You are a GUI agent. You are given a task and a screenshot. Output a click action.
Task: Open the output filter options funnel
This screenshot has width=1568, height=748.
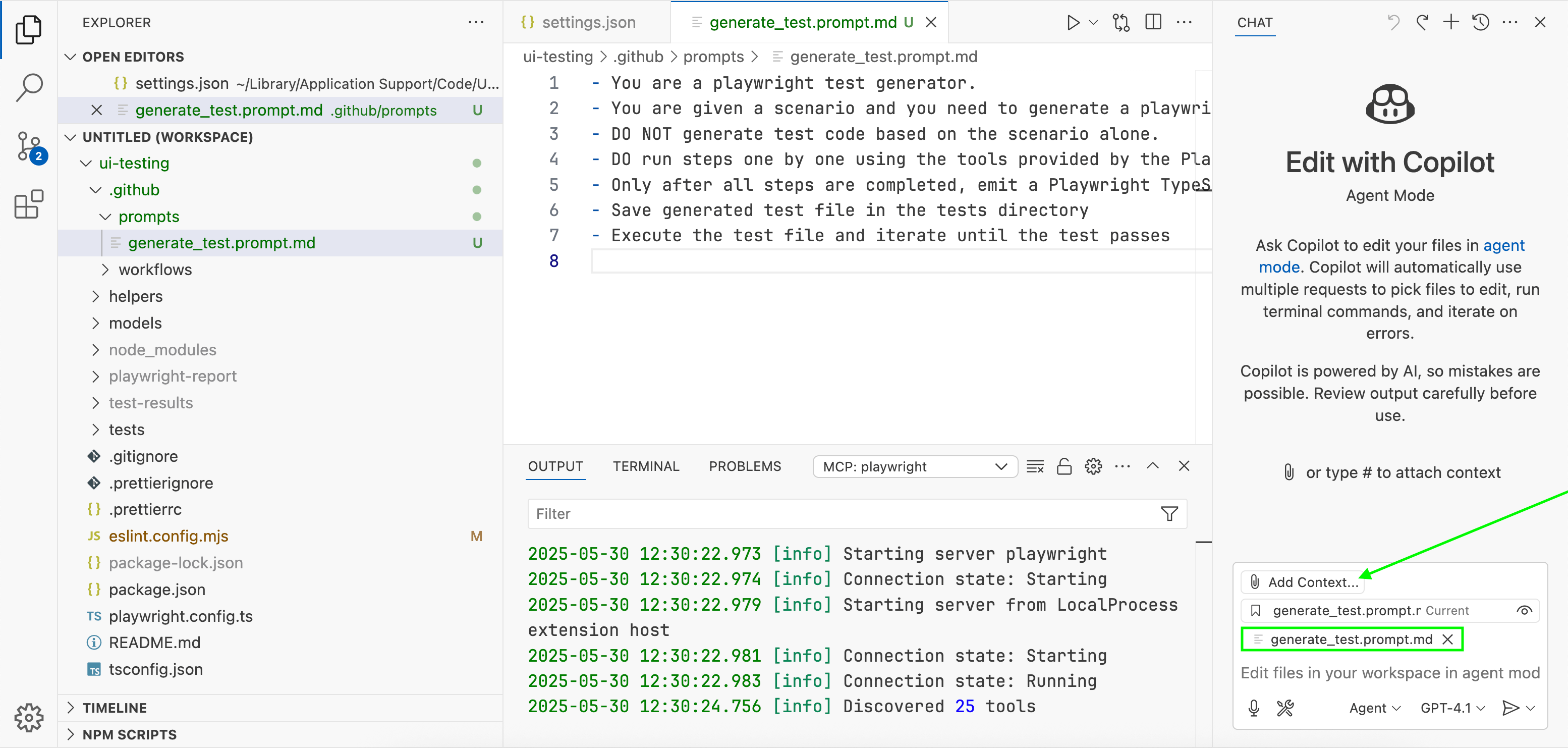pos(1169,513)
